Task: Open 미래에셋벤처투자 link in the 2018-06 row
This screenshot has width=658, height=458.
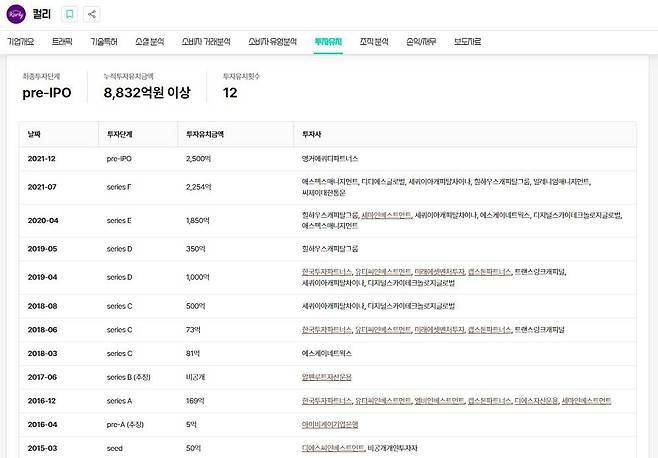Action: [x=439, y=330]
